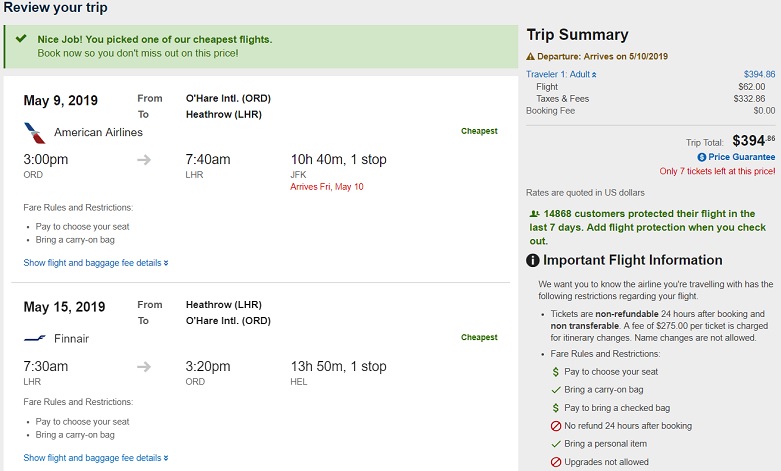Open the Price Guarantee link
781x471 pixels.
[742, 157]
